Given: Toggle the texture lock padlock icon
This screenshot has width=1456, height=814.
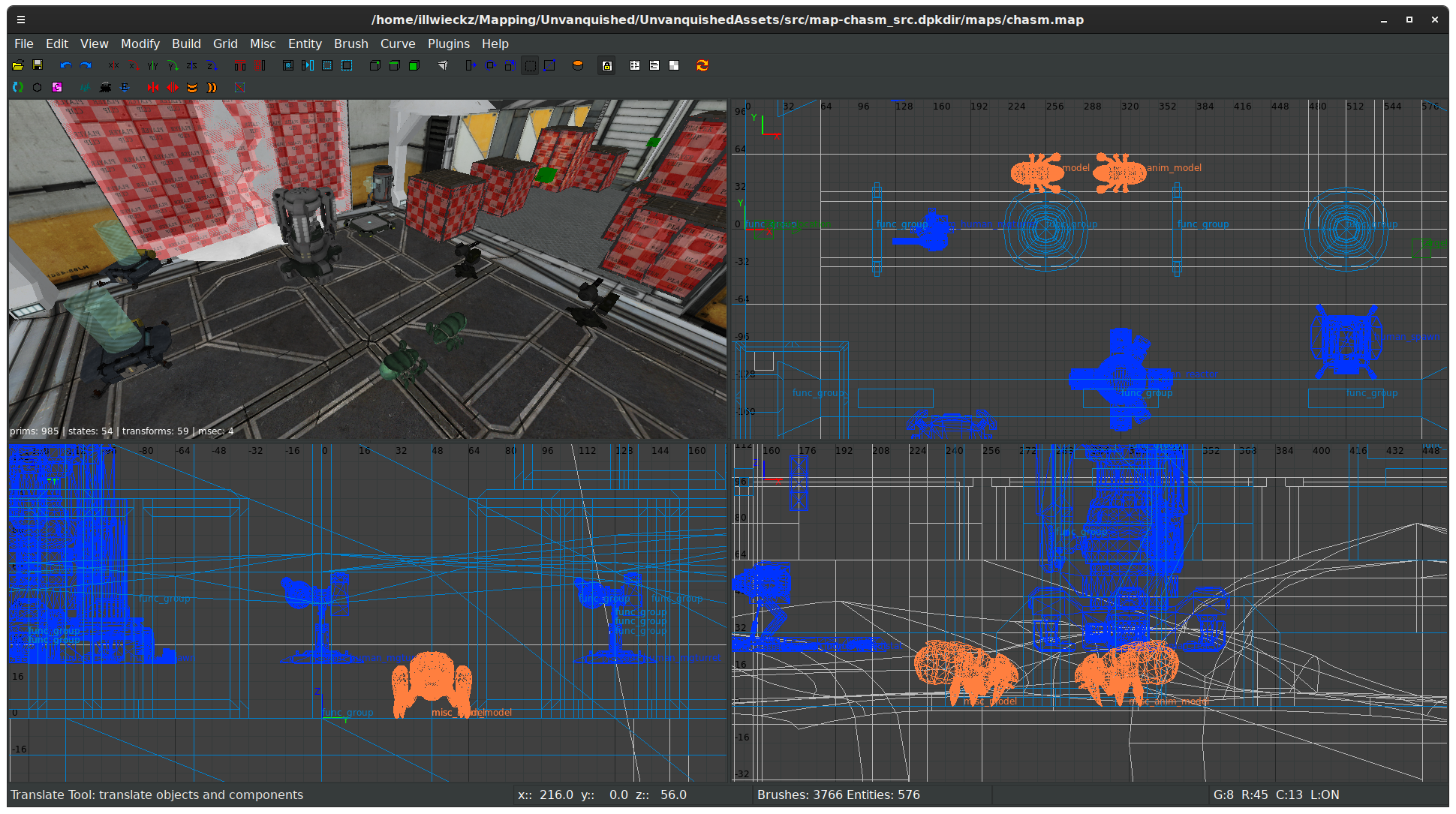Looking at the screenshot, I should pos(606,65).
